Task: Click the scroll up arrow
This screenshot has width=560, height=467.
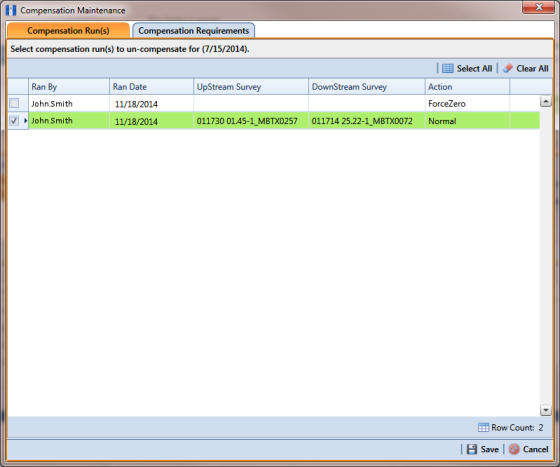Action: pos(545,101)
